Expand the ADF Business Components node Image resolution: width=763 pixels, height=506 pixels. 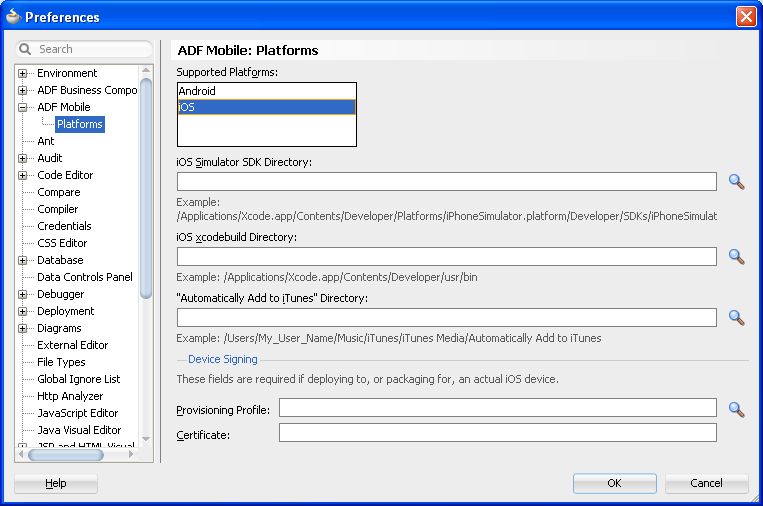pyautogui.click(x=22, y=90)
